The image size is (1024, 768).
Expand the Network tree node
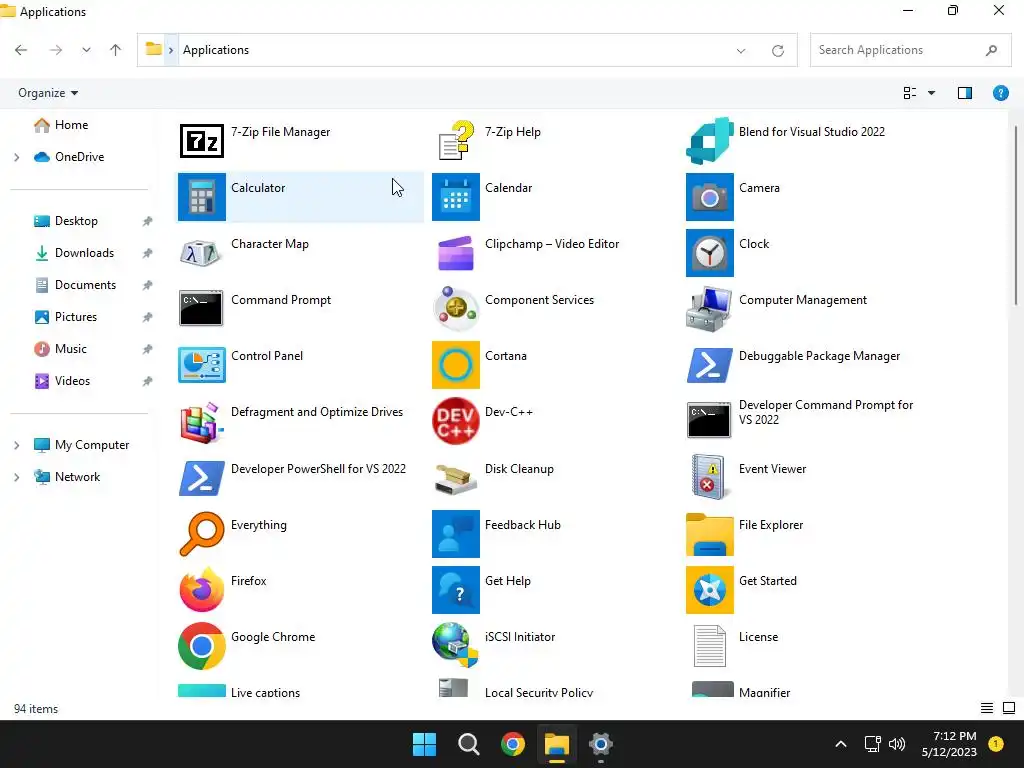tap(17, 477)
